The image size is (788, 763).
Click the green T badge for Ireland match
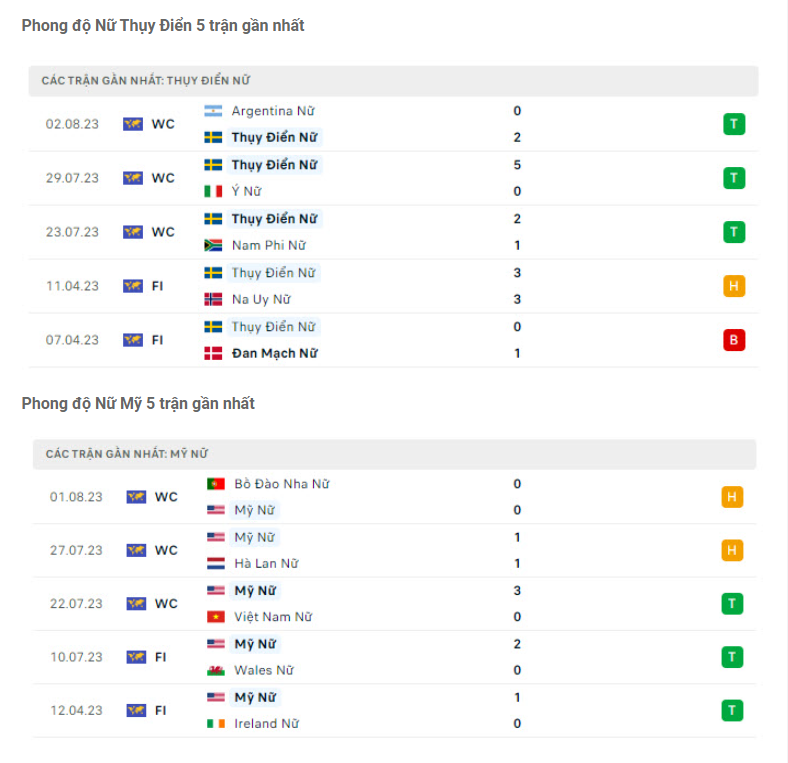732,710
